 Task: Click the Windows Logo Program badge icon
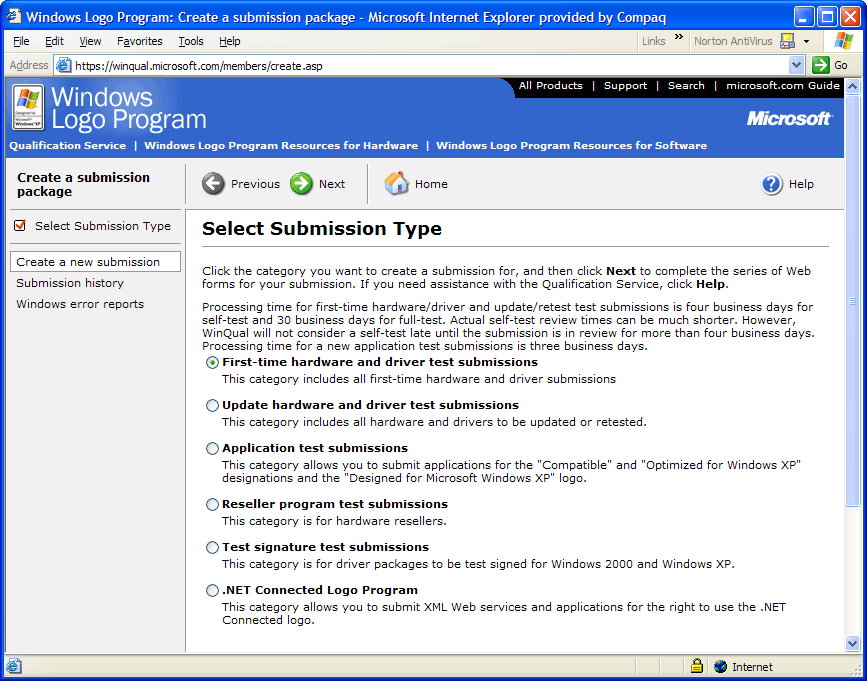point(27,108)
